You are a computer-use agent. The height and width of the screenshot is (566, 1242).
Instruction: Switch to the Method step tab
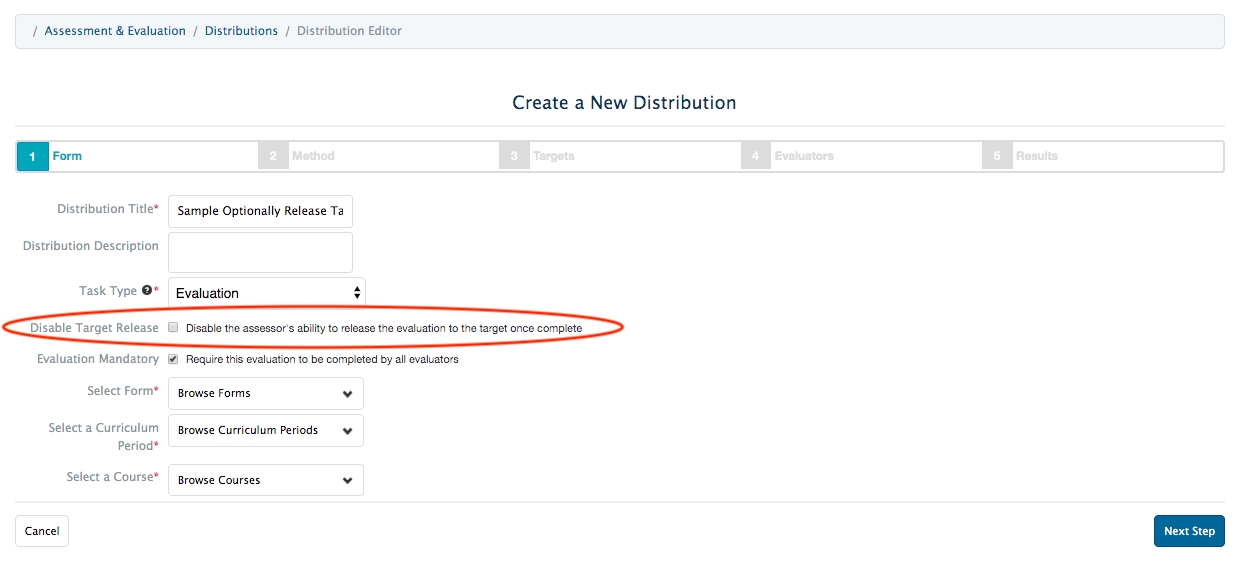313,156
